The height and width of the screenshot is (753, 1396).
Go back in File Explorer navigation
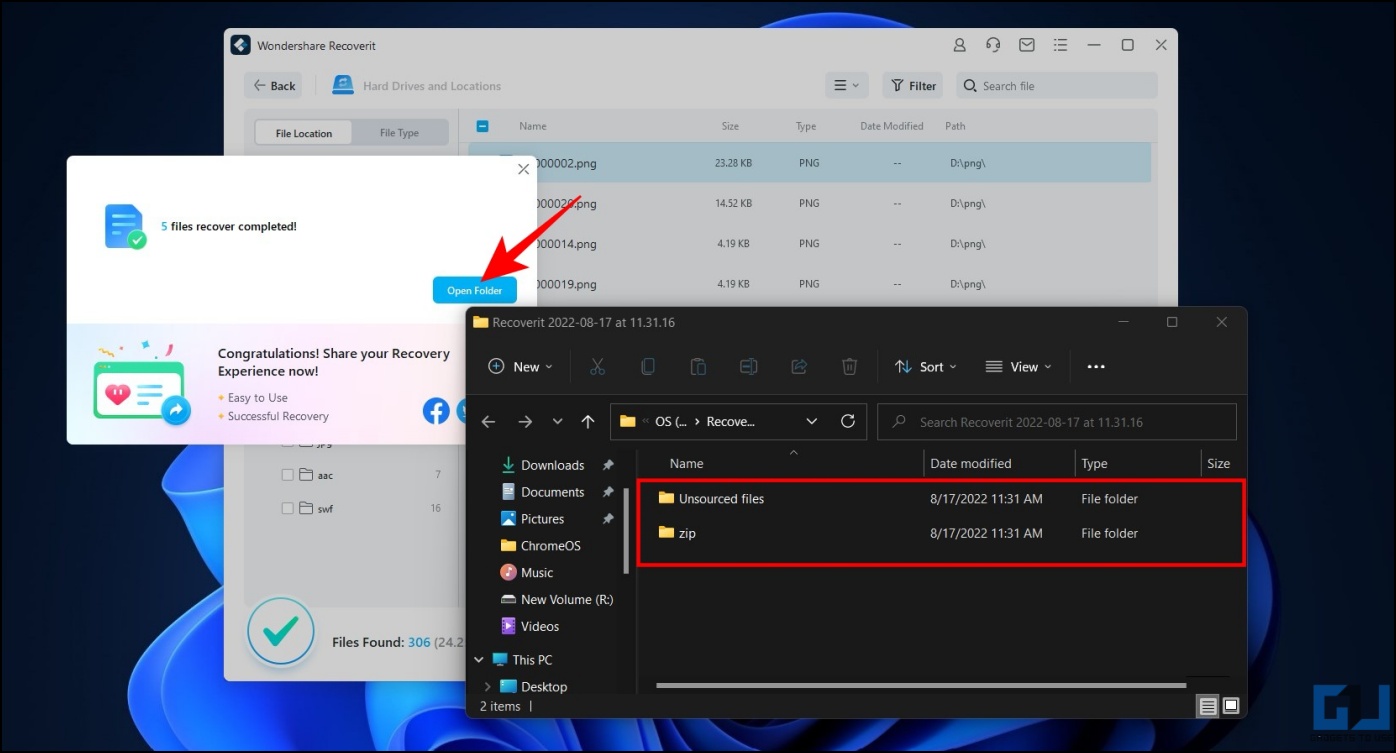click(488, 422)
